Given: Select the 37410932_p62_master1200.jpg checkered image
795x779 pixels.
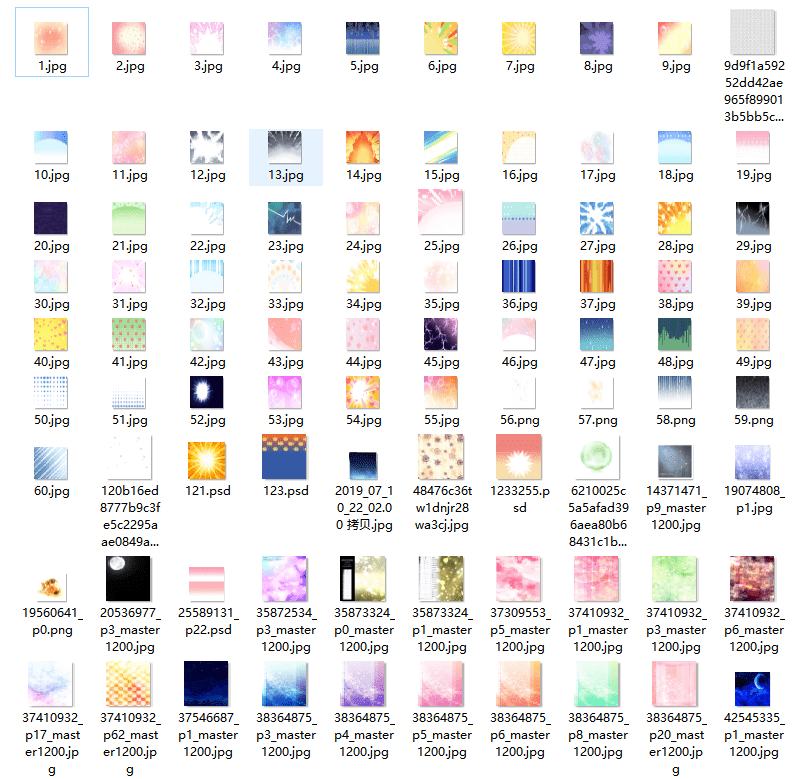Looking at the screenshot, I should (129, 686).
